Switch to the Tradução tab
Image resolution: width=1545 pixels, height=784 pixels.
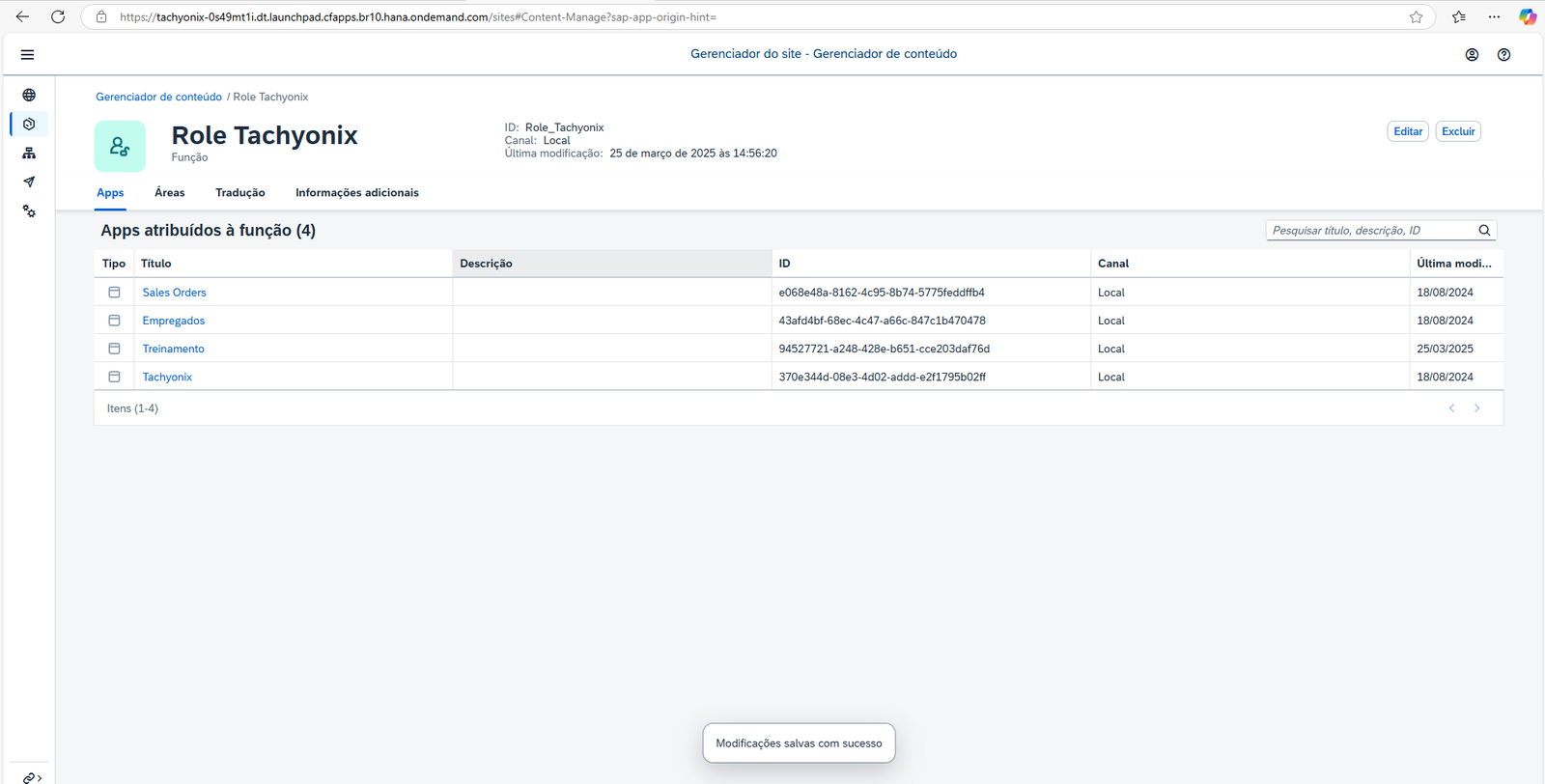240,193
